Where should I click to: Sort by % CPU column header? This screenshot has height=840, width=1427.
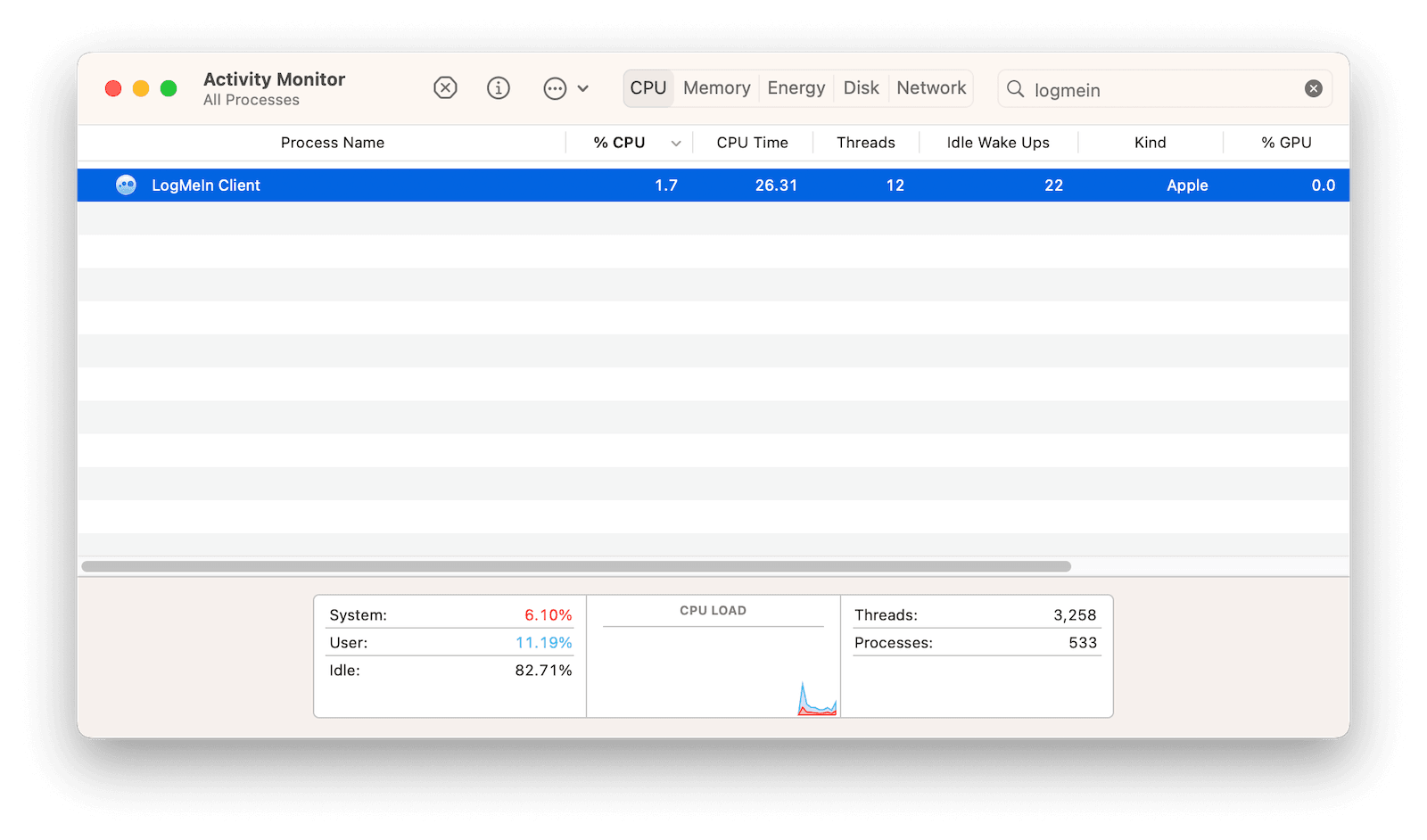click(x=619, y=143)
